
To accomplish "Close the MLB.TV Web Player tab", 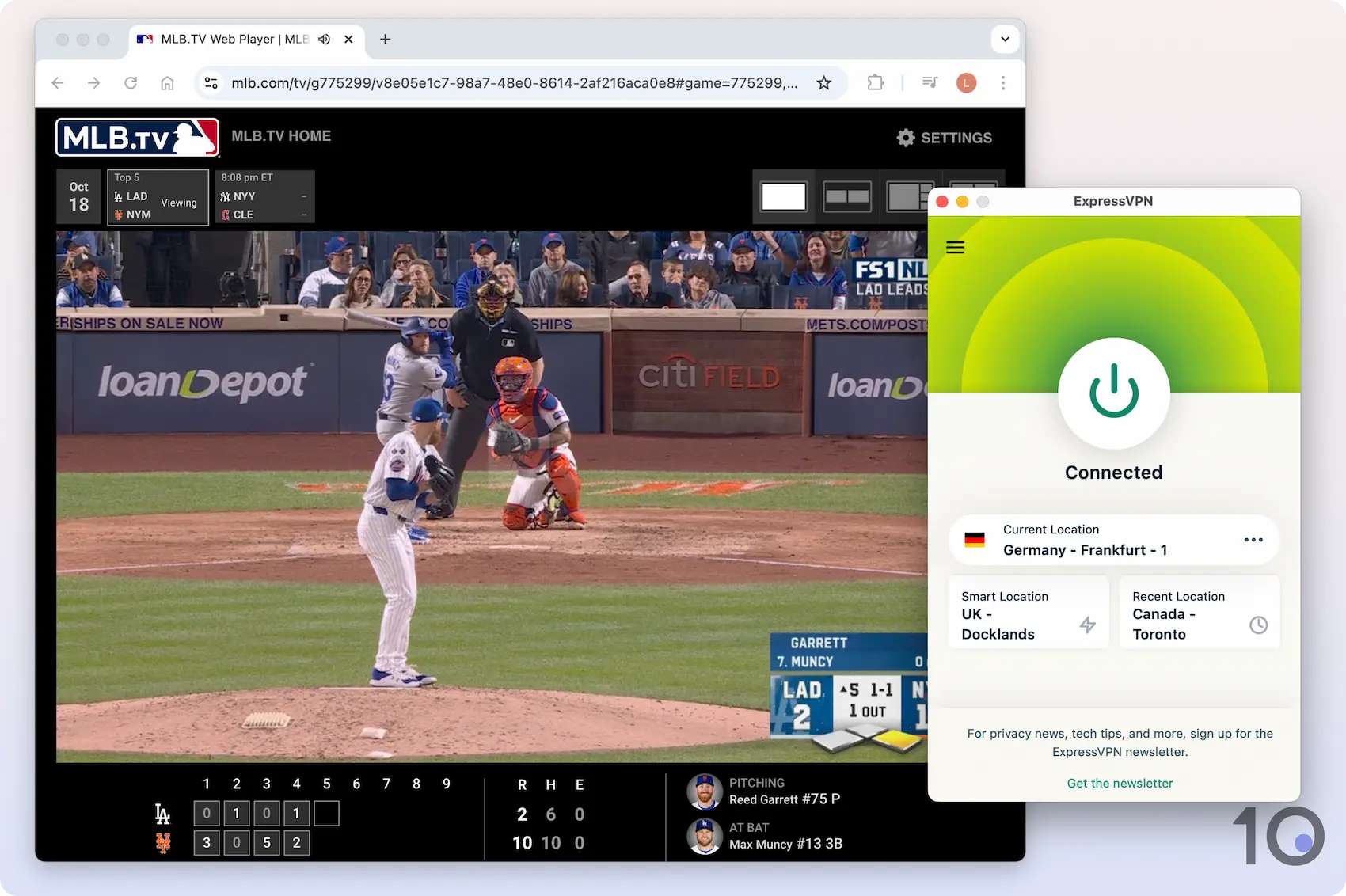I will [x=348, y=39].
